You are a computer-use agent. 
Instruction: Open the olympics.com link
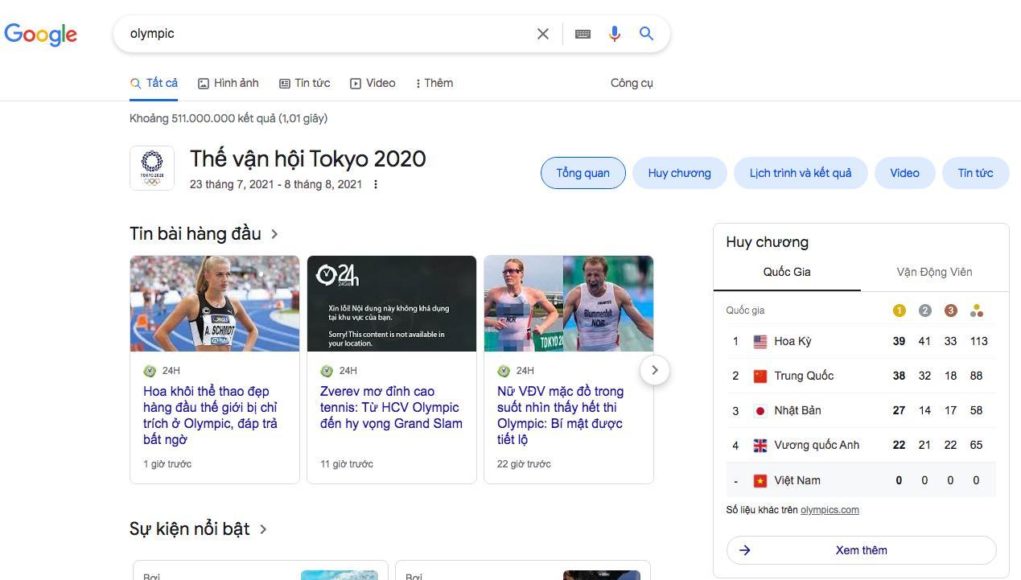click(830, 510)
